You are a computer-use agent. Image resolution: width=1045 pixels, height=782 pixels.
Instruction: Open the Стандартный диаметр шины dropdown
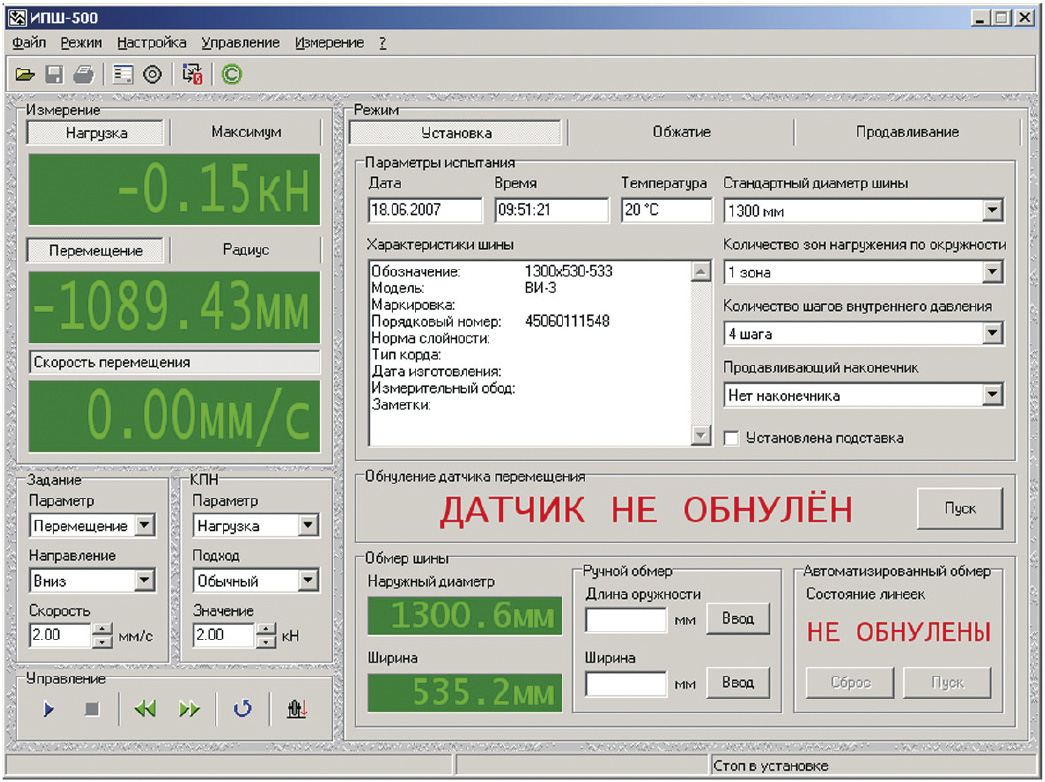(992, 211)
